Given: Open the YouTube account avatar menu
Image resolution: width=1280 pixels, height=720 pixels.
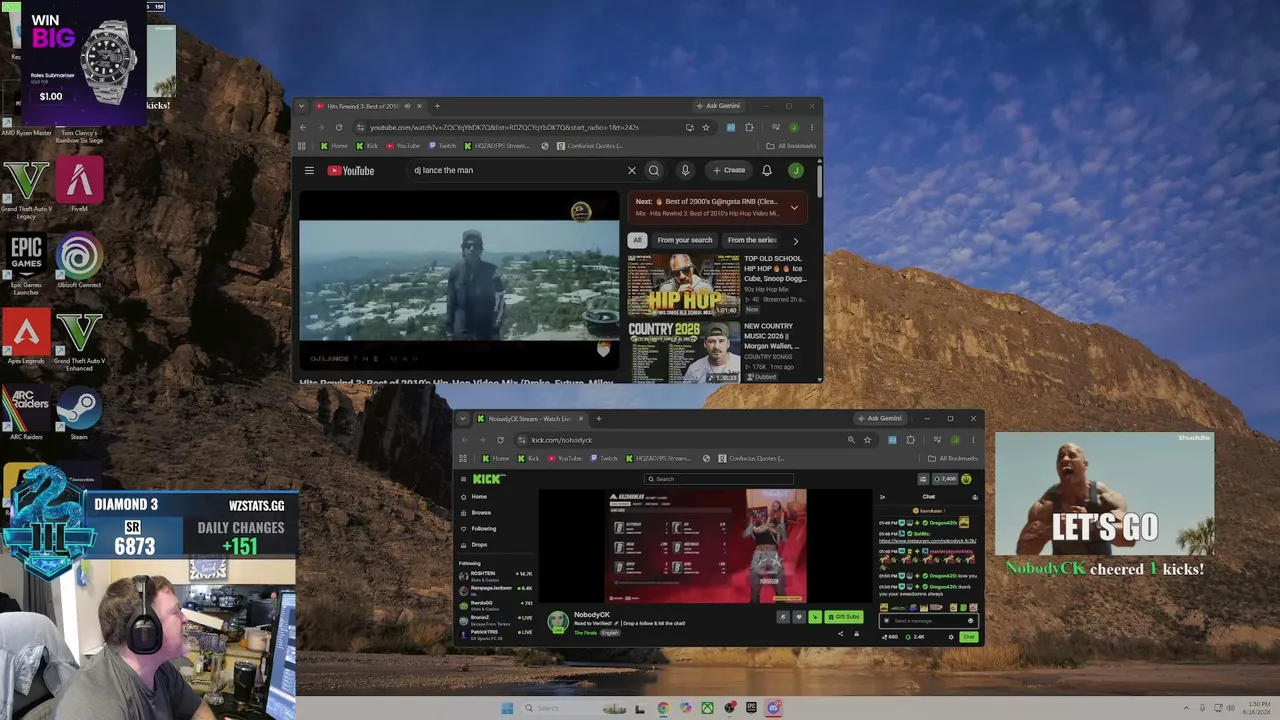Looking at the screenshot, I should coord(796,170).
